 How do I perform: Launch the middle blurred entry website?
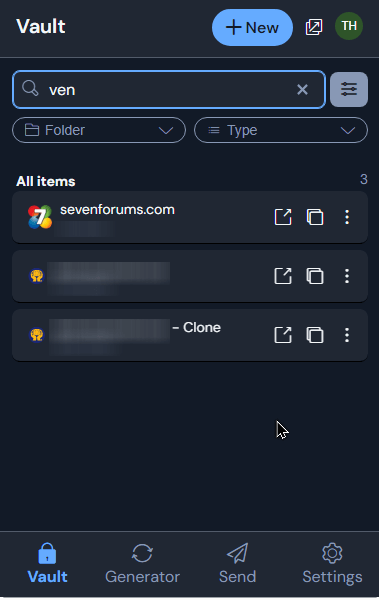pos(283,276)
